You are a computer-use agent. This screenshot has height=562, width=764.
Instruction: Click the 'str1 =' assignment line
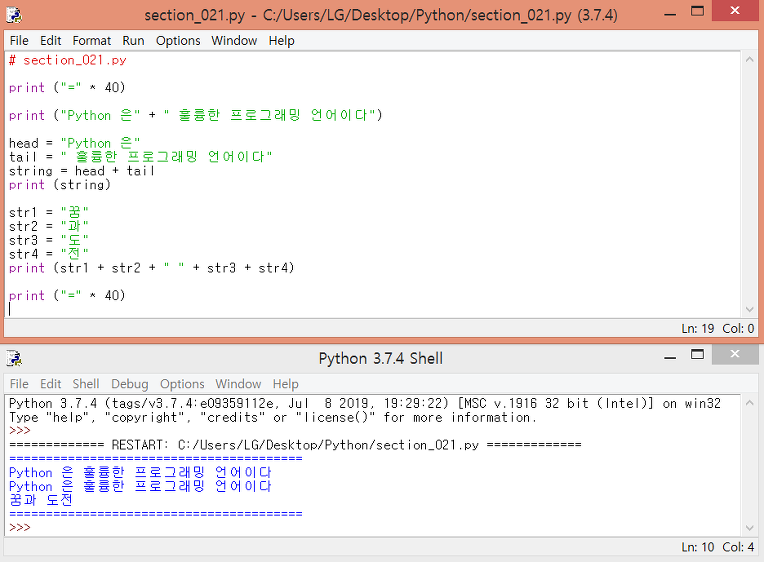click(x=49, y=213)
